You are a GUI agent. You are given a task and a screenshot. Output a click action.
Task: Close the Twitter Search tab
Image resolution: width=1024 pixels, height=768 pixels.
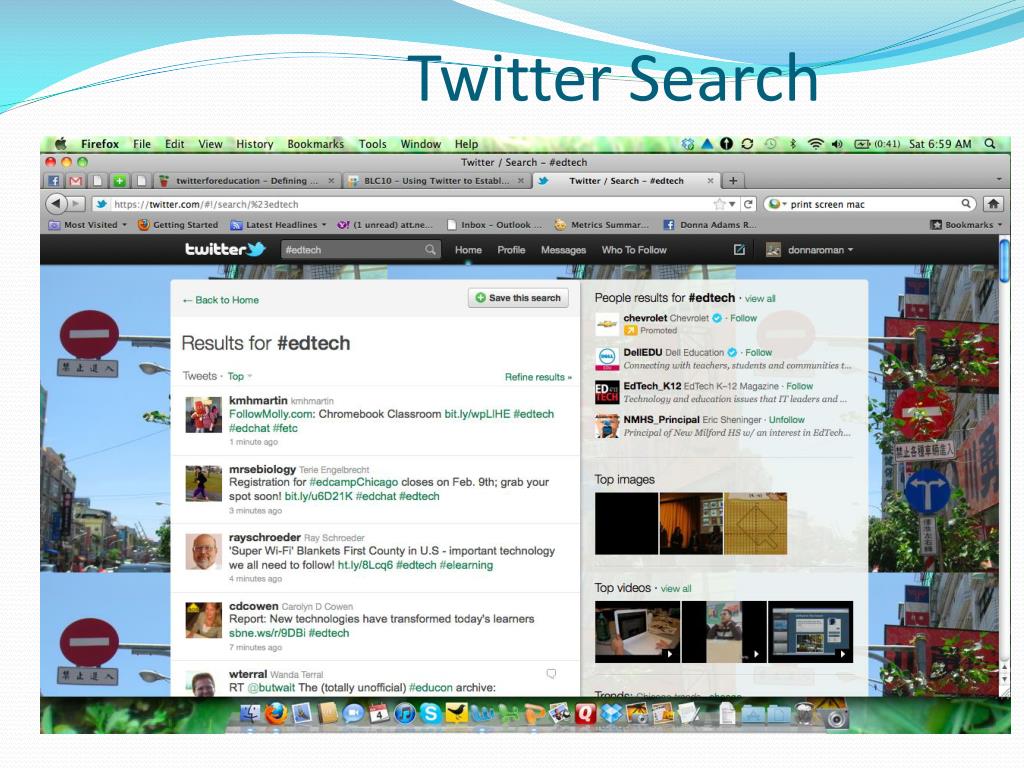[710, 181]
